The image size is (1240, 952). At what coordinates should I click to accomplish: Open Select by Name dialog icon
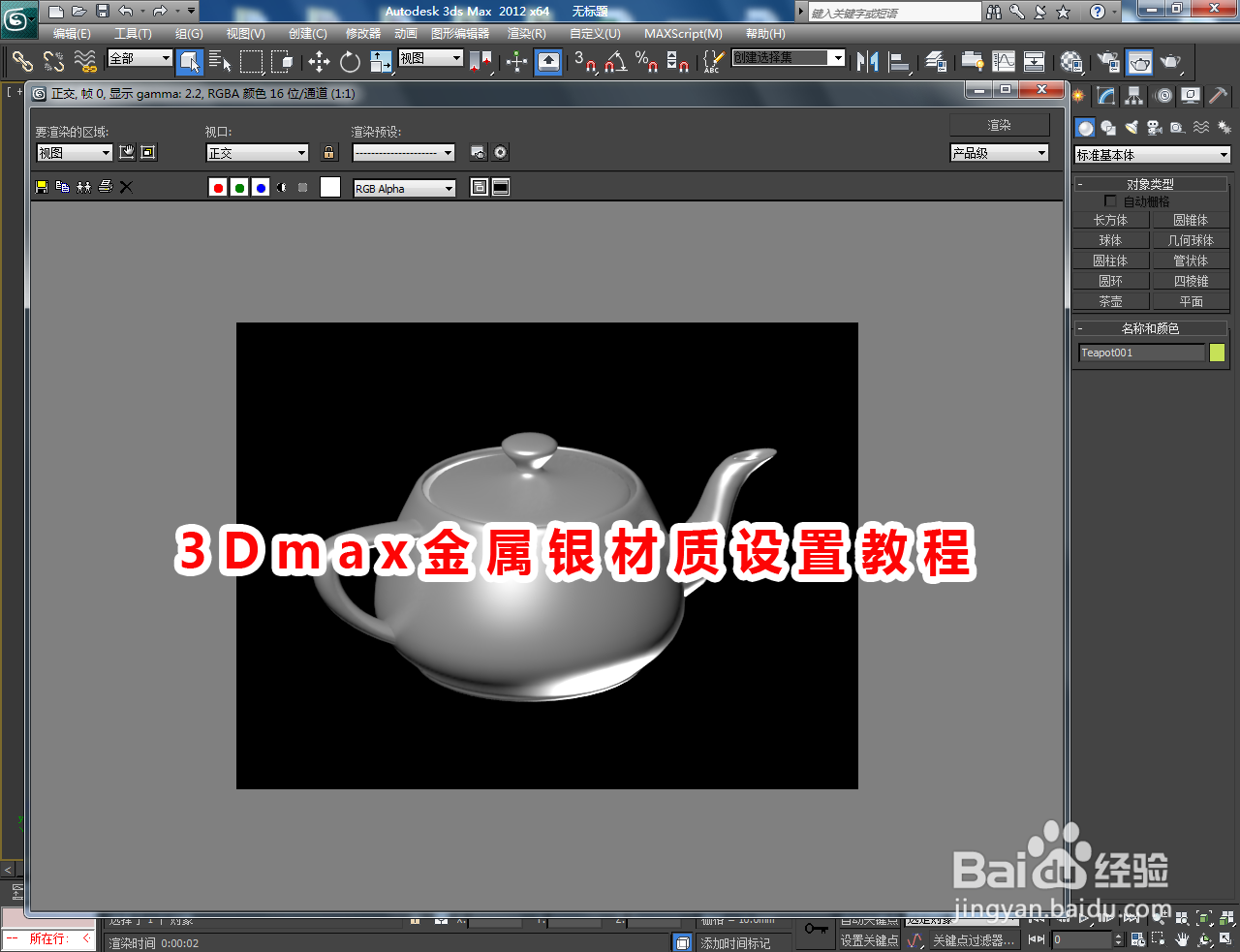coord(220,62)
